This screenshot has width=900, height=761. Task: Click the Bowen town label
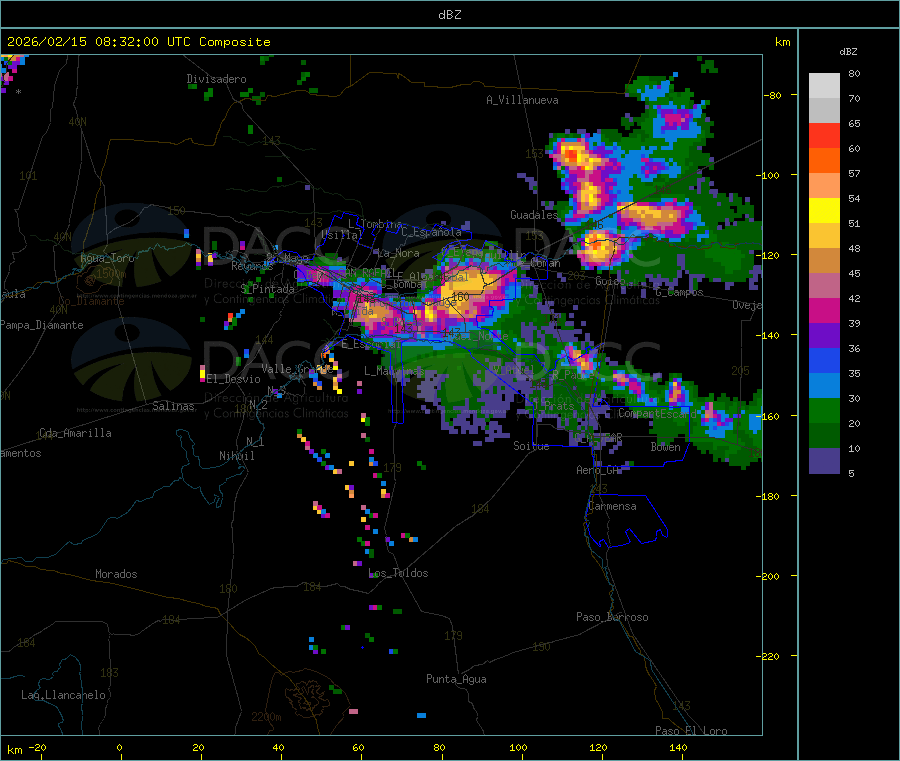click(665, 447)
